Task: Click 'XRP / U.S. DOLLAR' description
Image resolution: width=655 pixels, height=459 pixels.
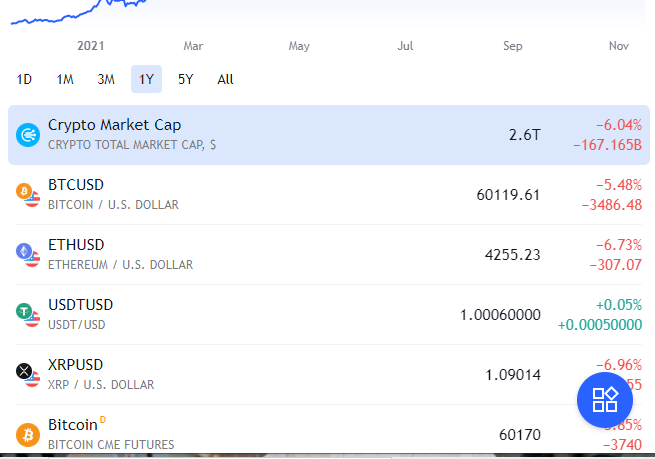Action: click(x=101, y=385)
